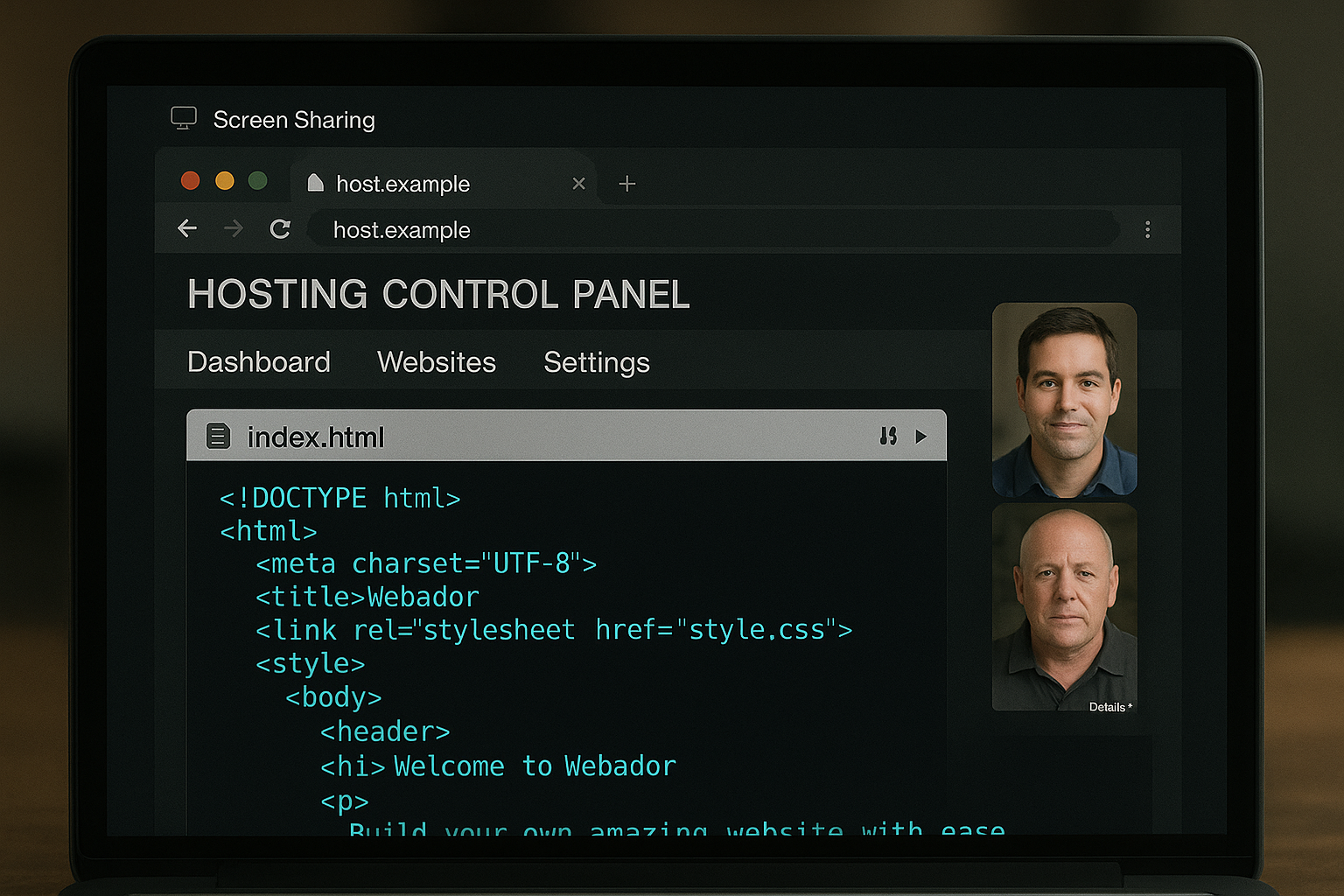The width and height of the screenshot is (1344, 896).
Task: Click the file icon beside index.html
Action: point(218,436)
